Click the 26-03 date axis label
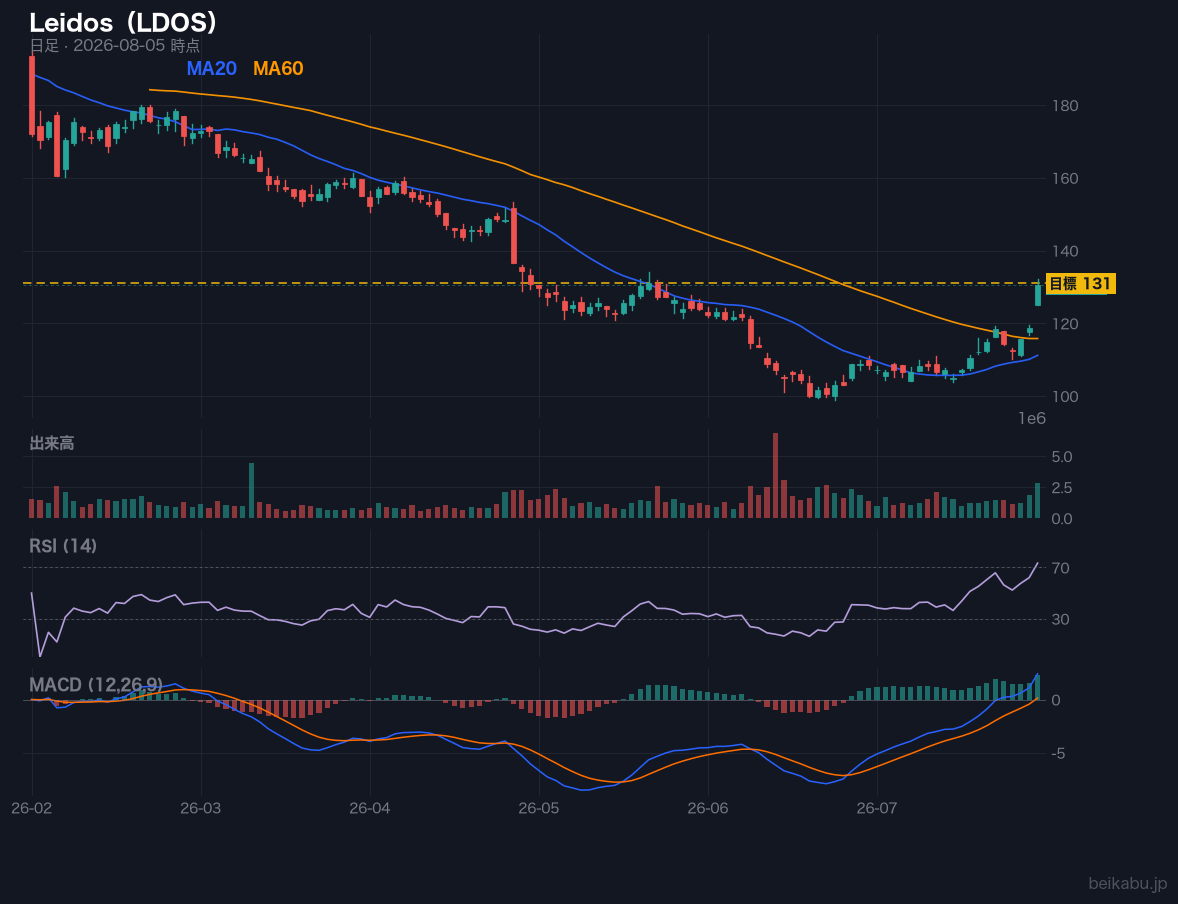Screen dimensions: 1178x904 [x=201, y=809]
